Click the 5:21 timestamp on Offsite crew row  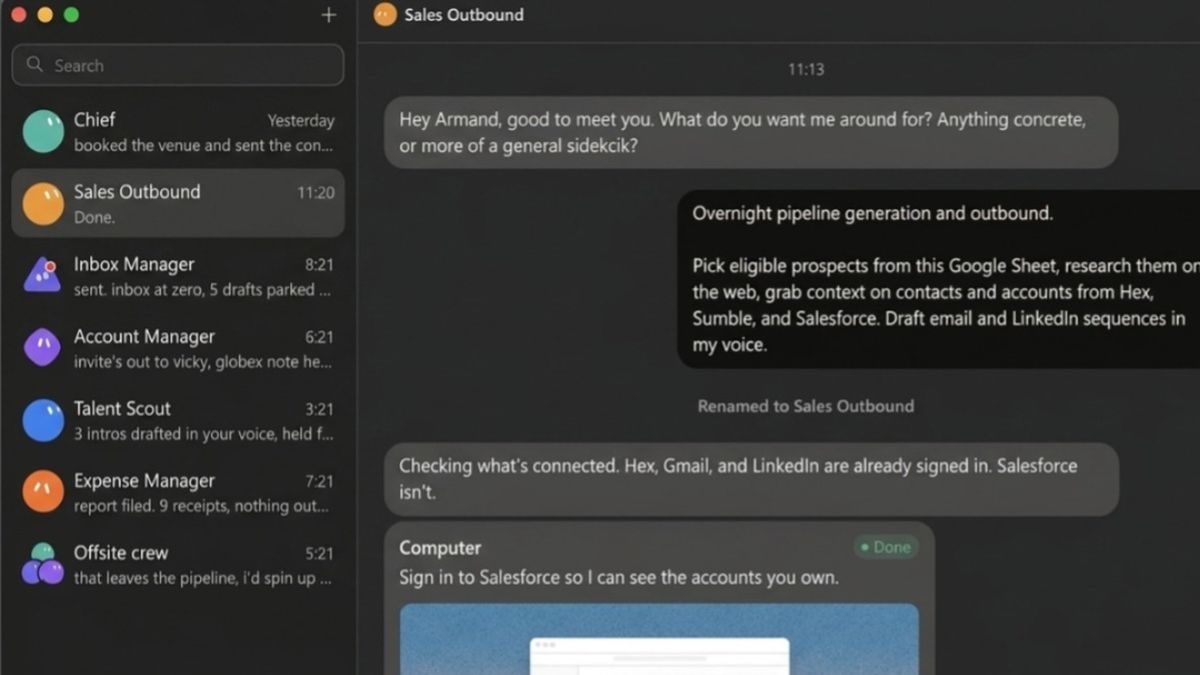pos(320,553)
